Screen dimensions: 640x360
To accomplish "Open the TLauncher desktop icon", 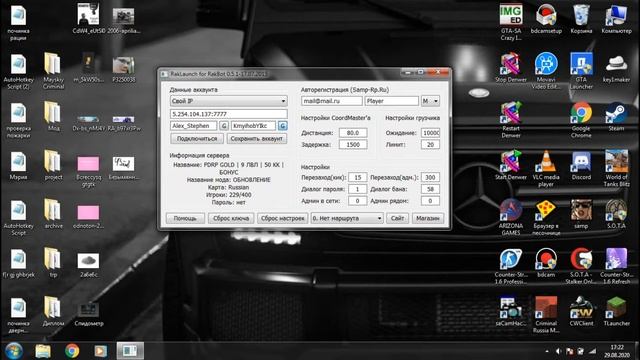I will [x=616, y=311].
